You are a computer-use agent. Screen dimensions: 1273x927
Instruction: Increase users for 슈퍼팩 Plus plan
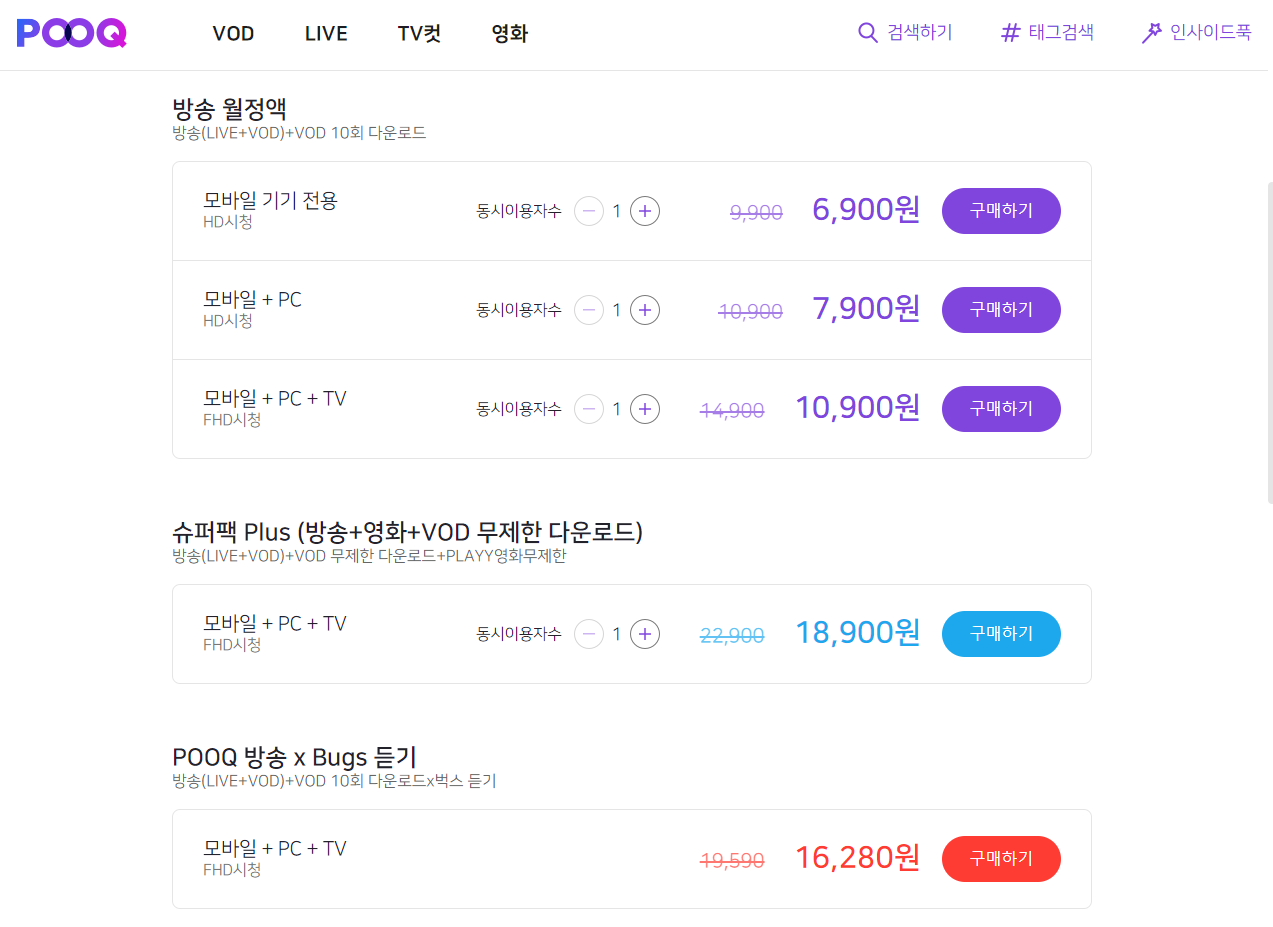pos(645,634)
